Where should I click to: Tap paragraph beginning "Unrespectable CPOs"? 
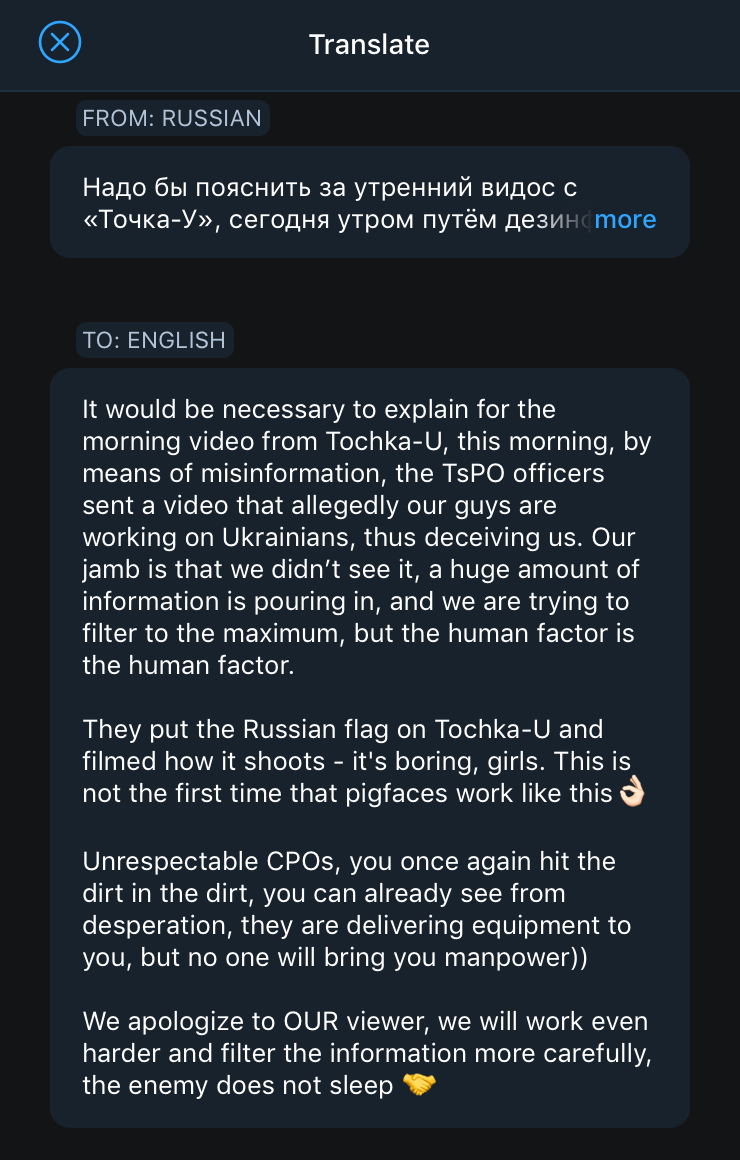click(x=357, y=909)
